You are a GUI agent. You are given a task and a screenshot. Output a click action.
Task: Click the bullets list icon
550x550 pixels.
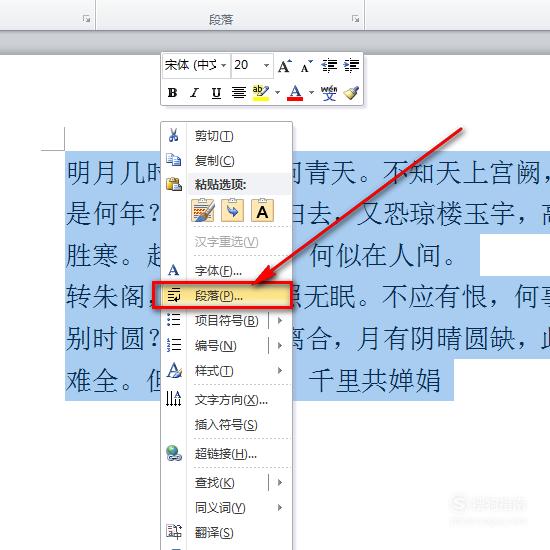click(174, 320)
